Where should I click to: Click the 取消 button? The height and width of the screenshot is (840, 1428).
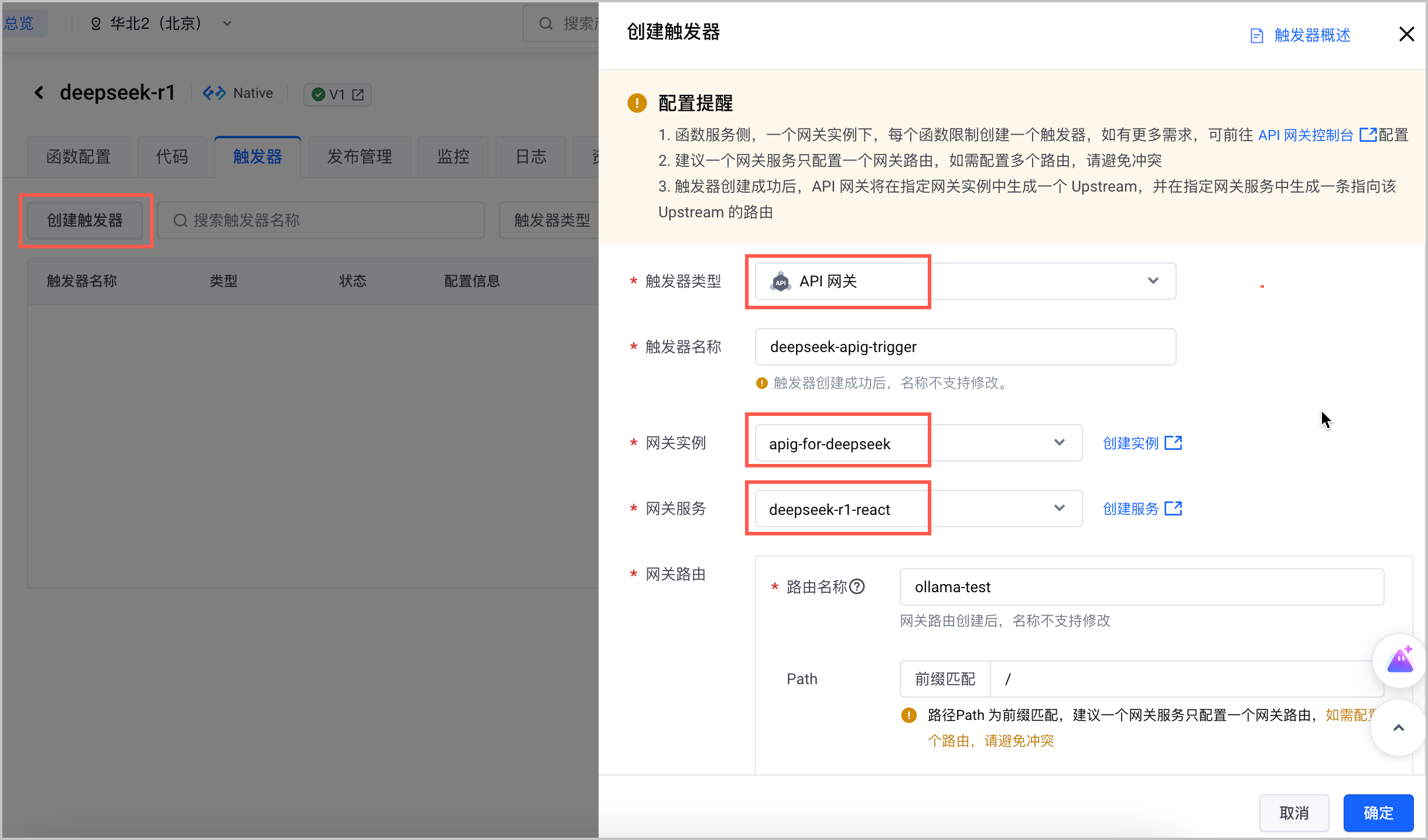1294,813
